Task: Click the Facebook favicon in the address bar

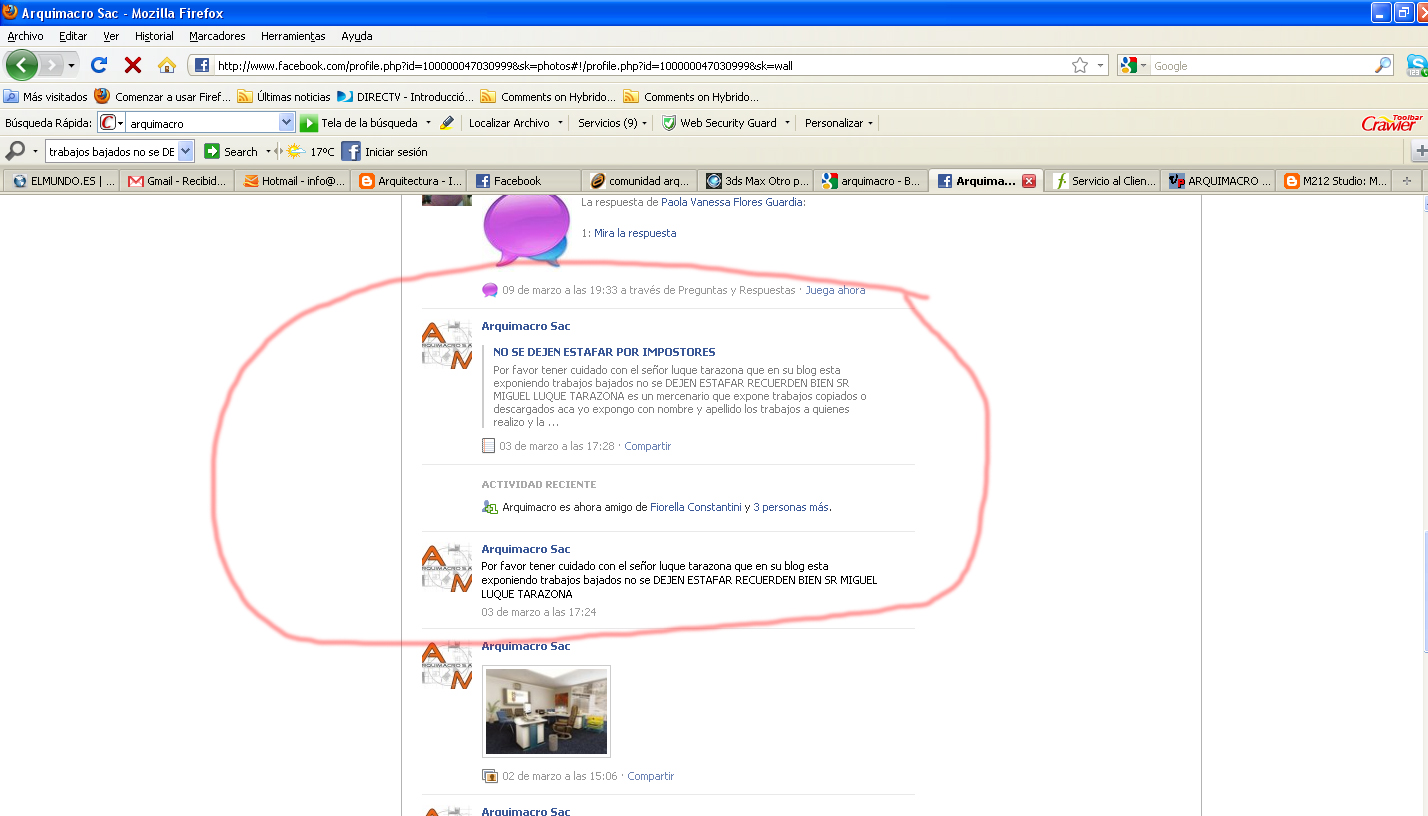Action: click(202, 66)
